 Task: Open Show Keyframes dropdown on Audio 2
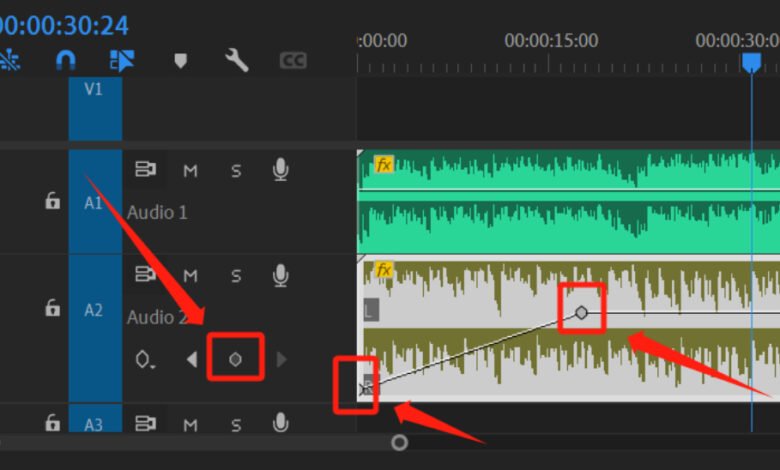(145, 360)
